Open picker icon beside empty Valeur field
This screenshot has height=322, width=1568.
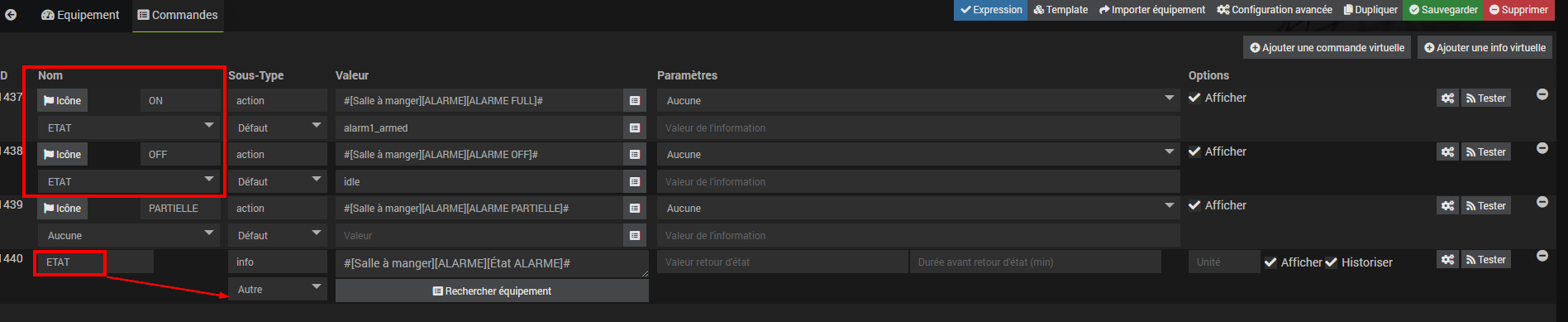(635, 235)
